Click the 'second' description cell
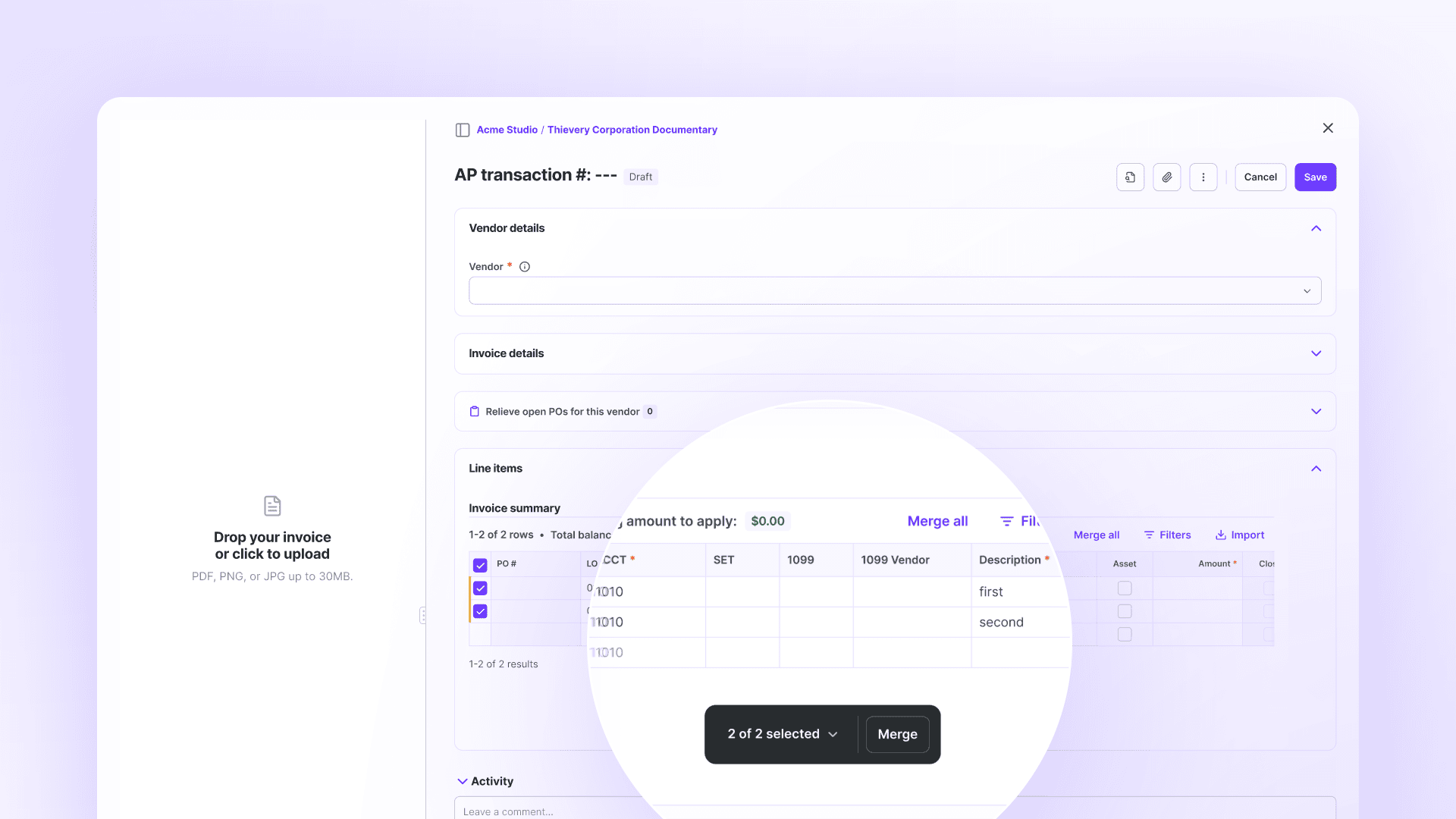The width and height of the screenshot is (1456, 819). point(1020,622)
